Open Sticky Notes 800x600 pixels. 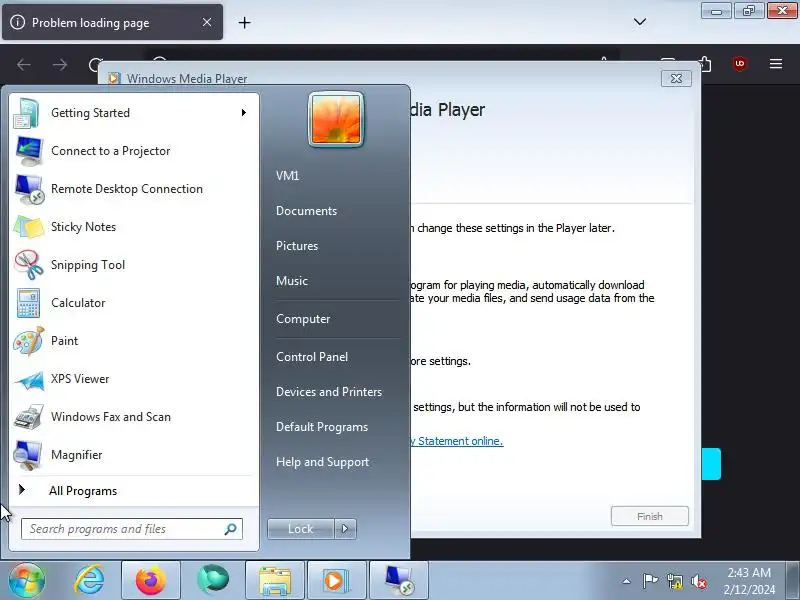[134, 227]
